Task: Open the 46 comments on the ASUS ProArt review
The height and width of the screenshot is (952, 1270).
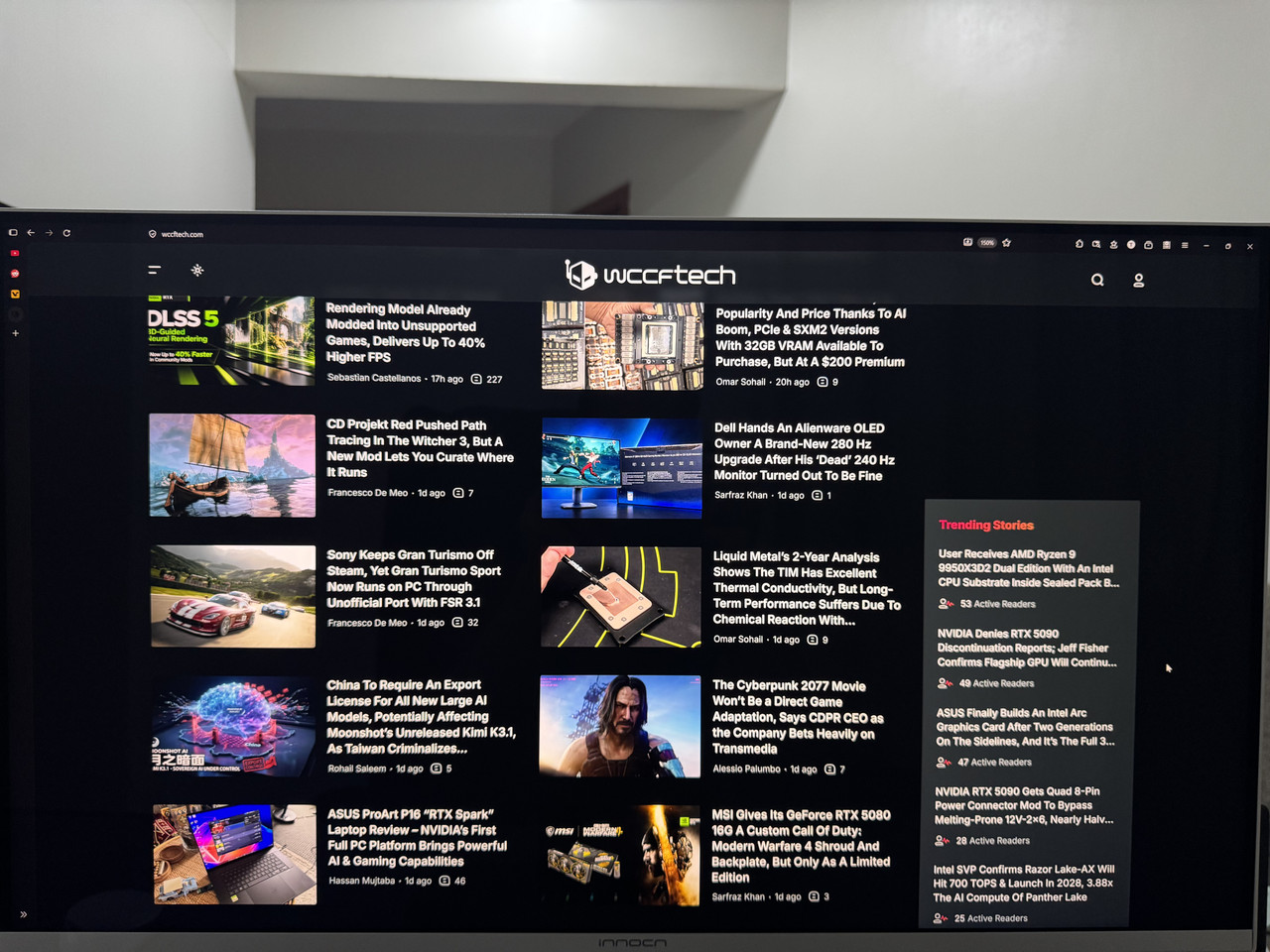Action: tap(452, 881)
